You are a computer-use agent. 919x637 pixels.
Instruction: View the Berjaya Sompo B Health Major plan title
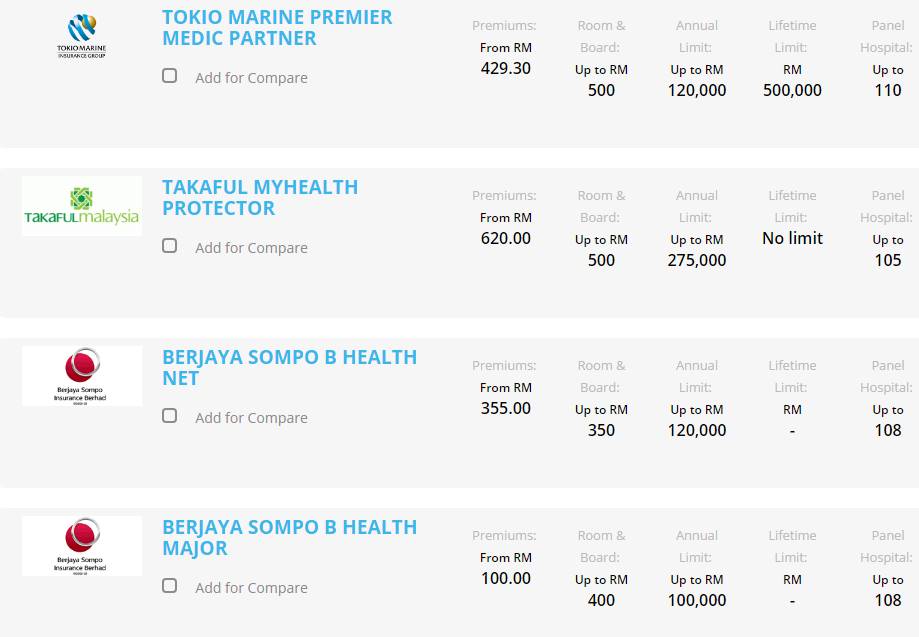point(289,538)
